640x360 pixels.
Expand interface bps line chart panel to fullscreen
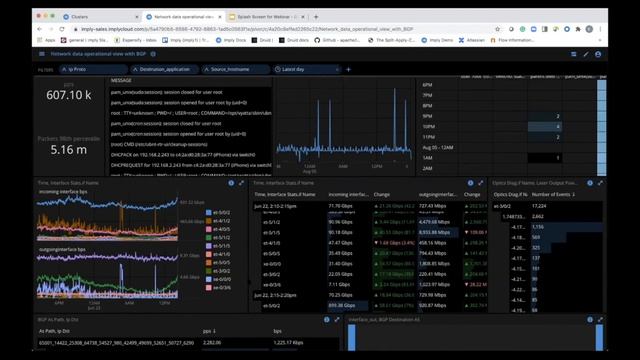(241, 183)
